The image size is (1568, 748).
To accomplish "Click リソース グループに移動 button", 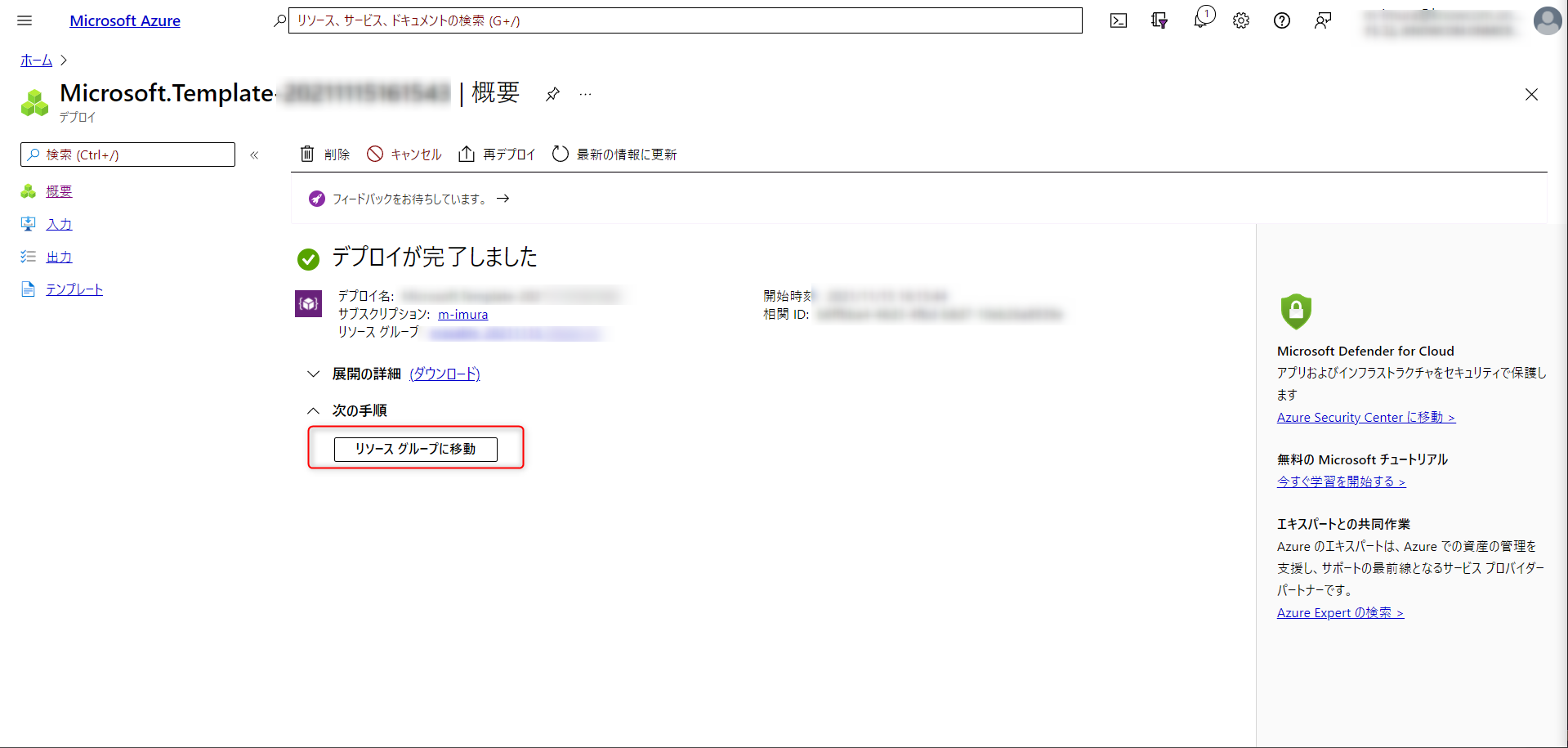I will click(415, 449).
